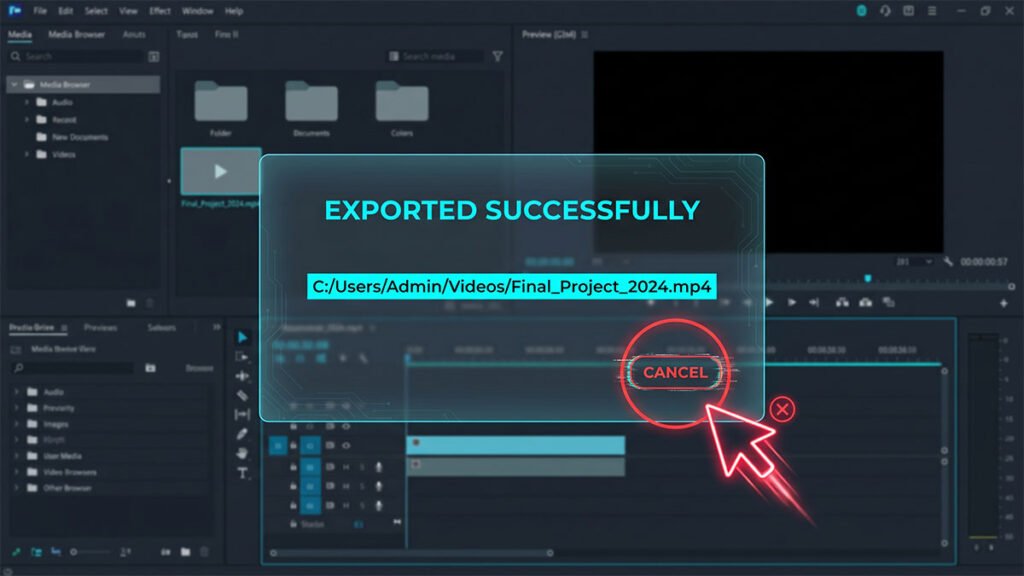Viewport: 1024px width, 576px height.
Task: Toggle source patch box left of blue clip track
Action: [x=278, y=445]
